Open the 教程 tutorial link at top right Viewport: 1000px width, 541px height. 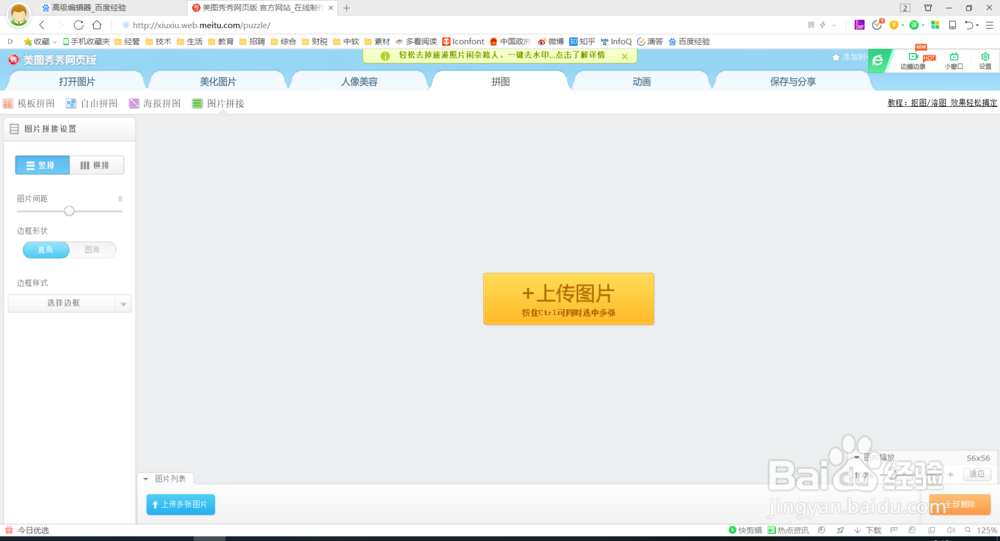point(942,103)
